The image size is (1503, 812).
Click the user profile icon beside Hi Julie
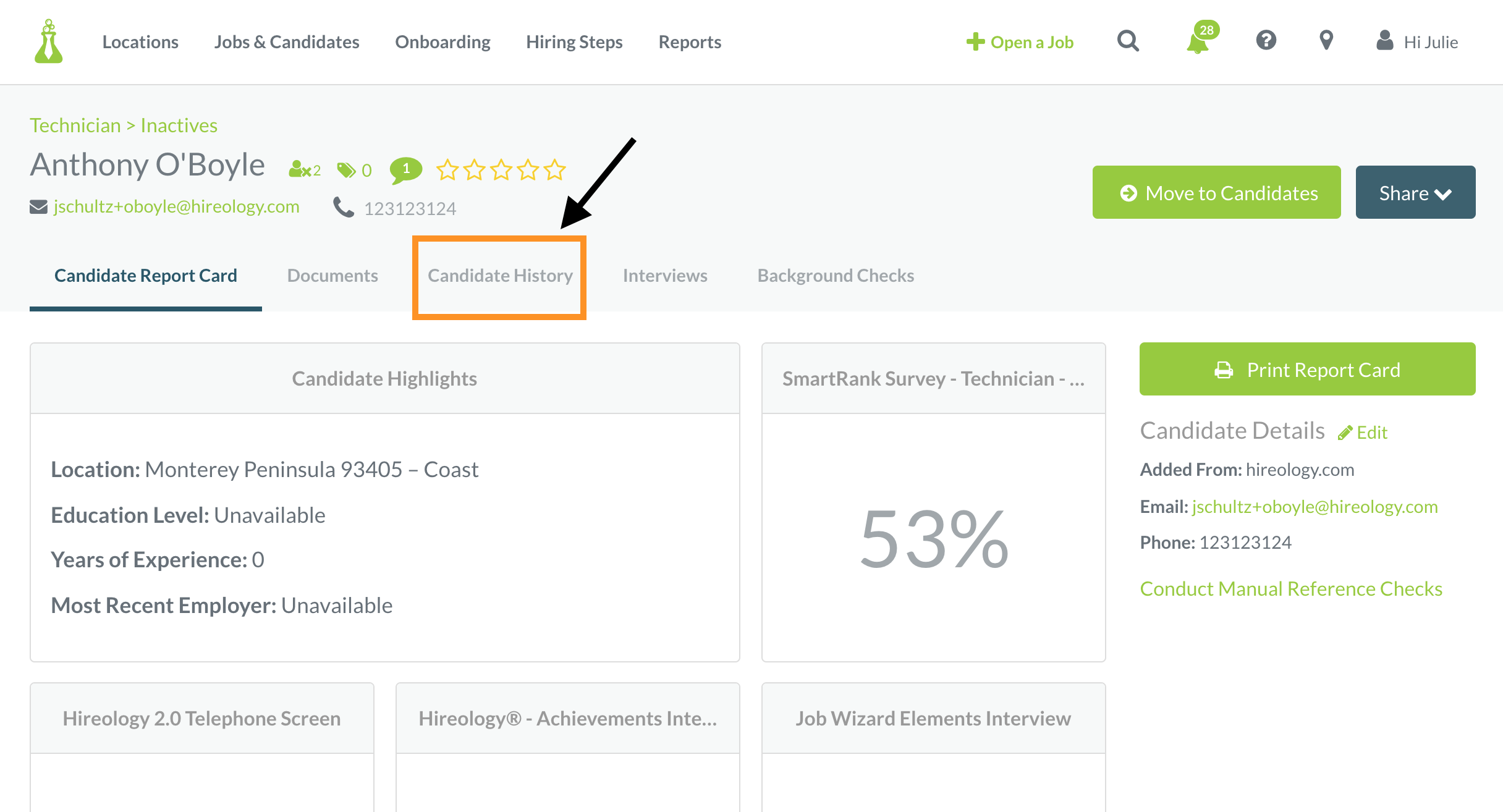pos(1385,41)
